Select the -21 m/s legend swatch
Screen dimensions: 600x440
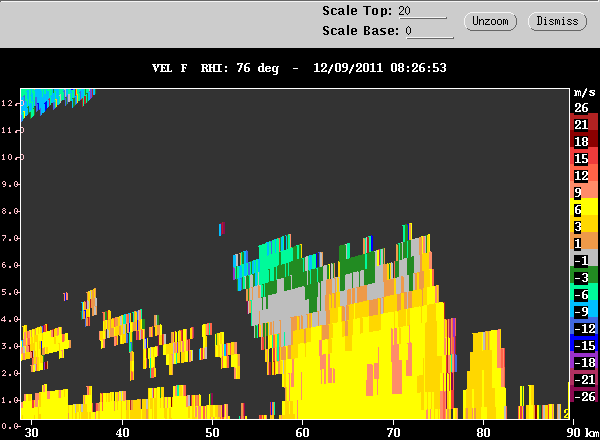(x=584, y=377)
